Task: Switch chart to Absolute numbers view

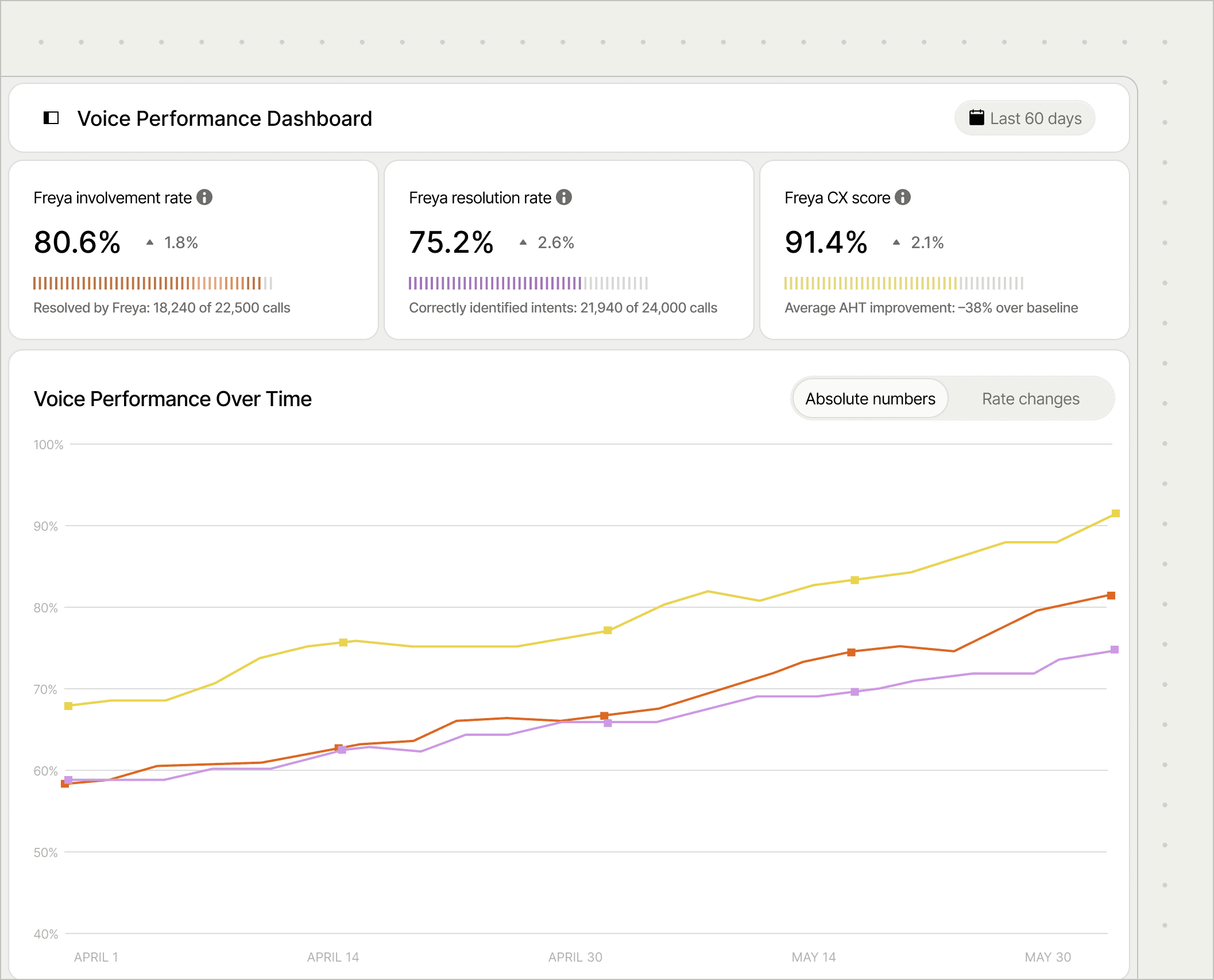Action: point(869,399)
